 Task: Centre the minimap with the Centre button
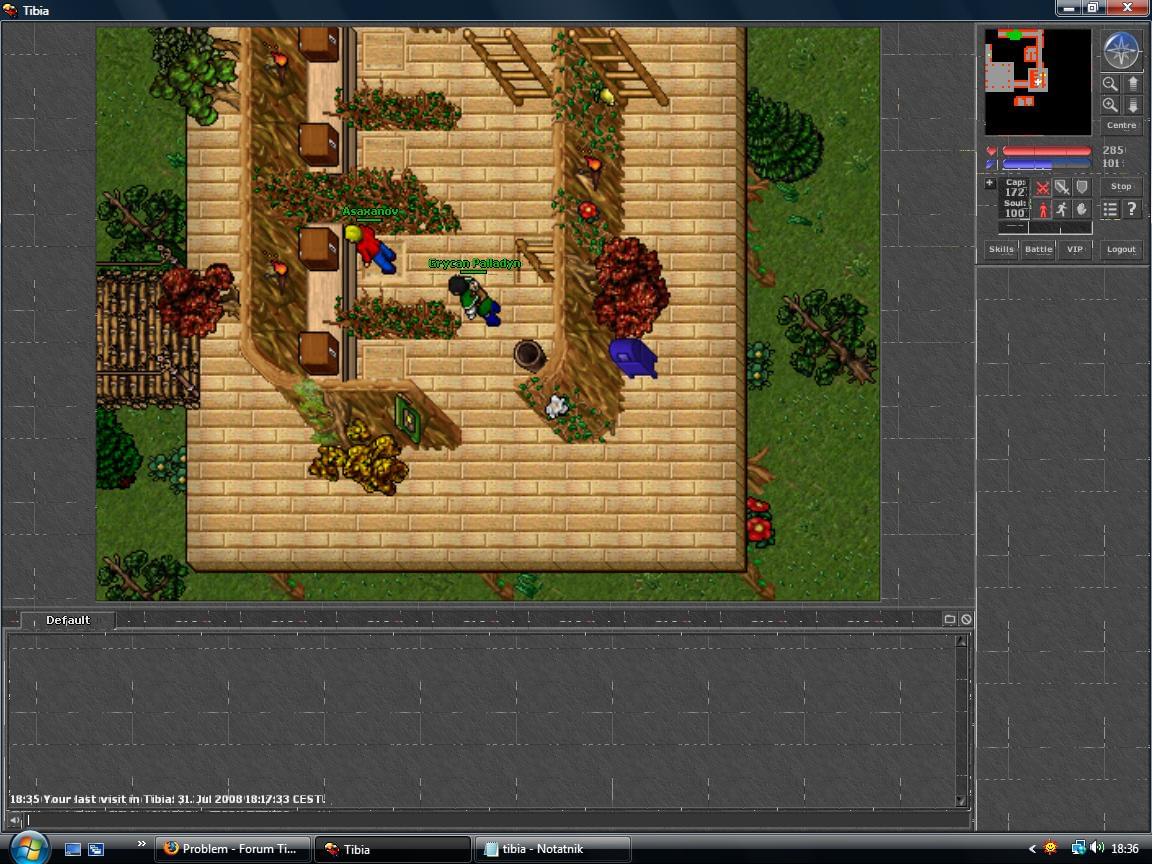click(1121, 126)
